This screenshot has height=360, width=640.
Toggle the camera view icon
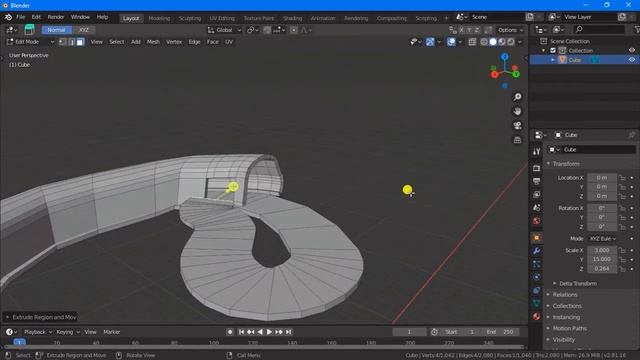tap(517, 125)
